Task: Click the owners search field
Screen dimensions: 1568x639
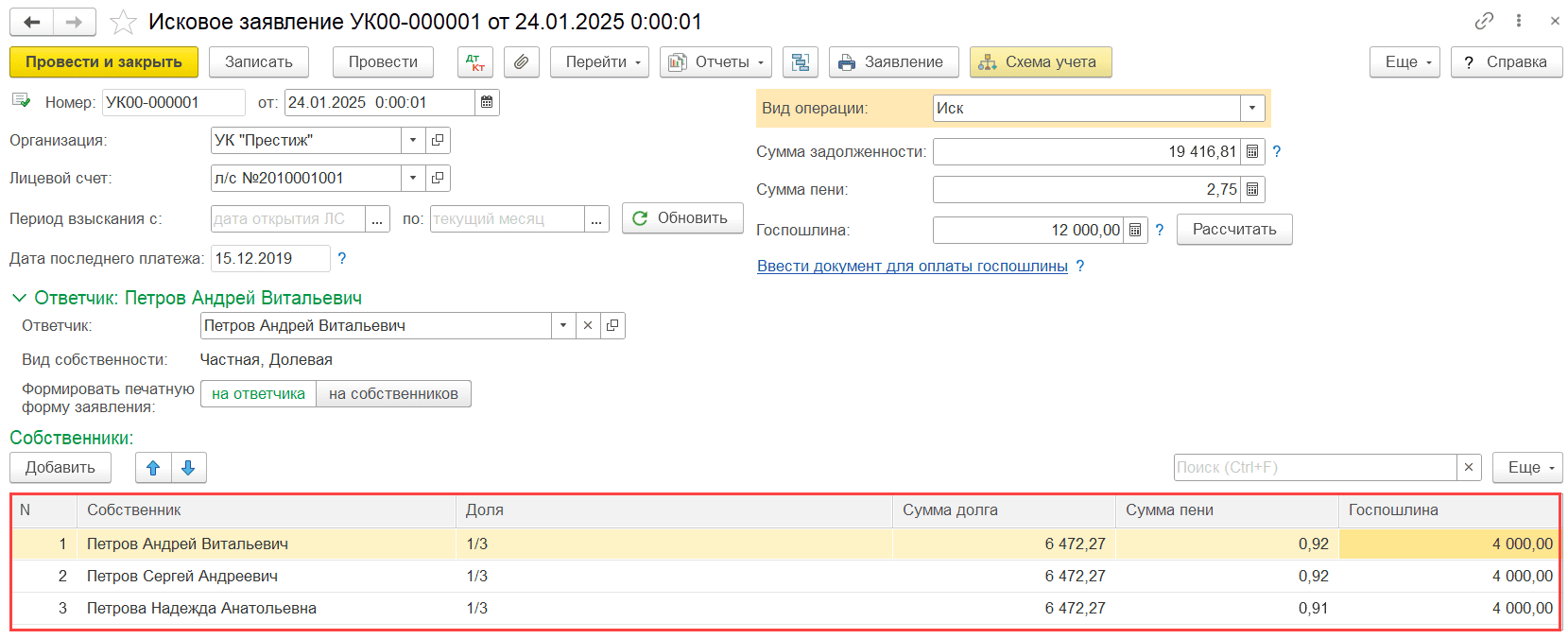Action: 1314,468
